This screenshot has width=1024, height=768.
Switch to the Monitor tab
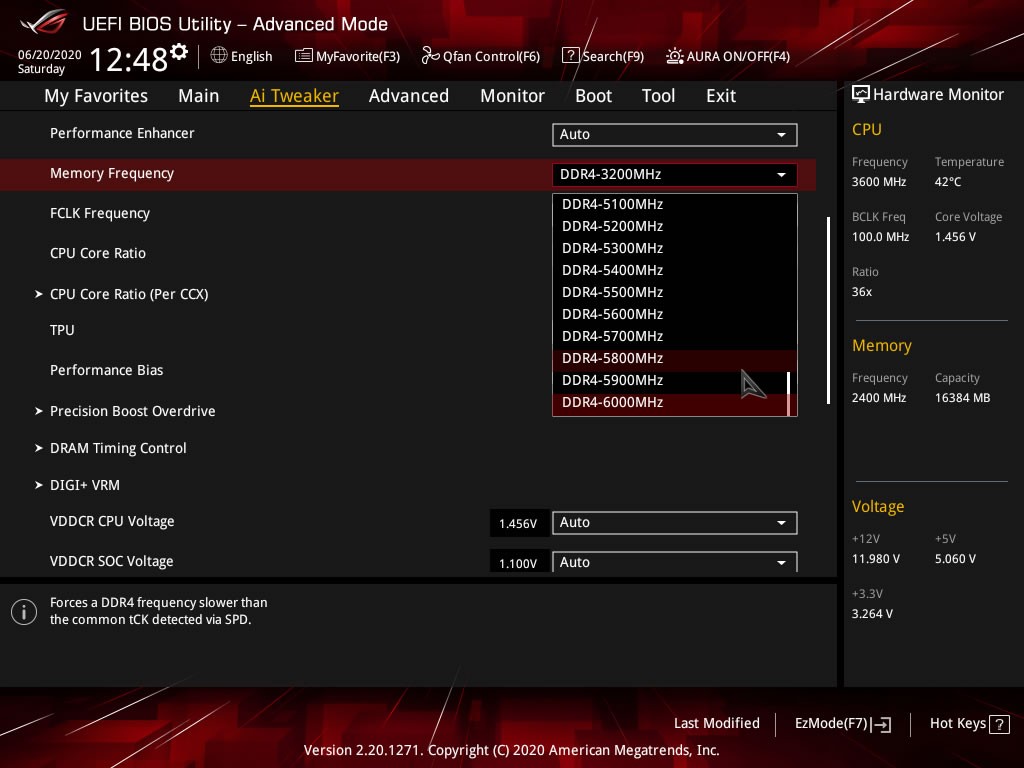point(512,96)
